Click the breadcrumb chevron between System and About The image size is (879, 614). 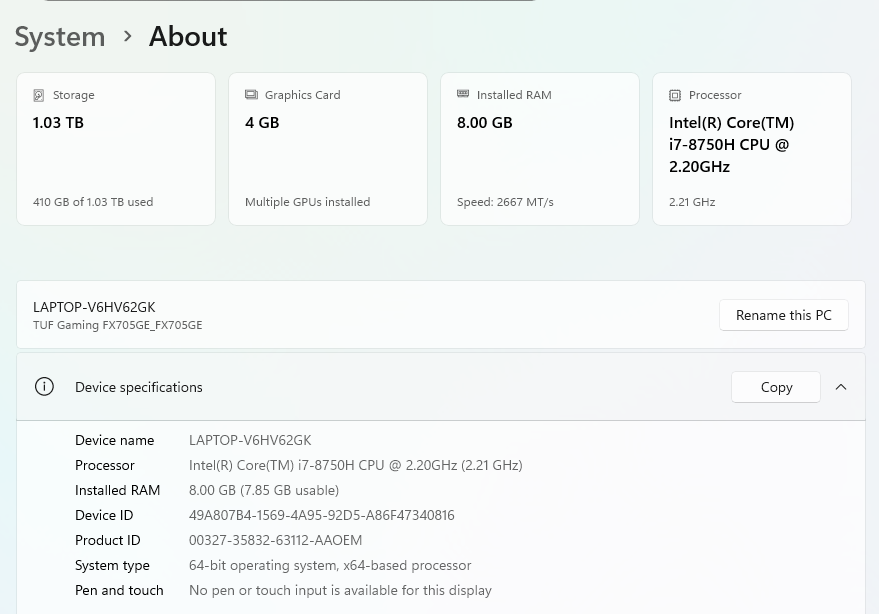point(128,36)
